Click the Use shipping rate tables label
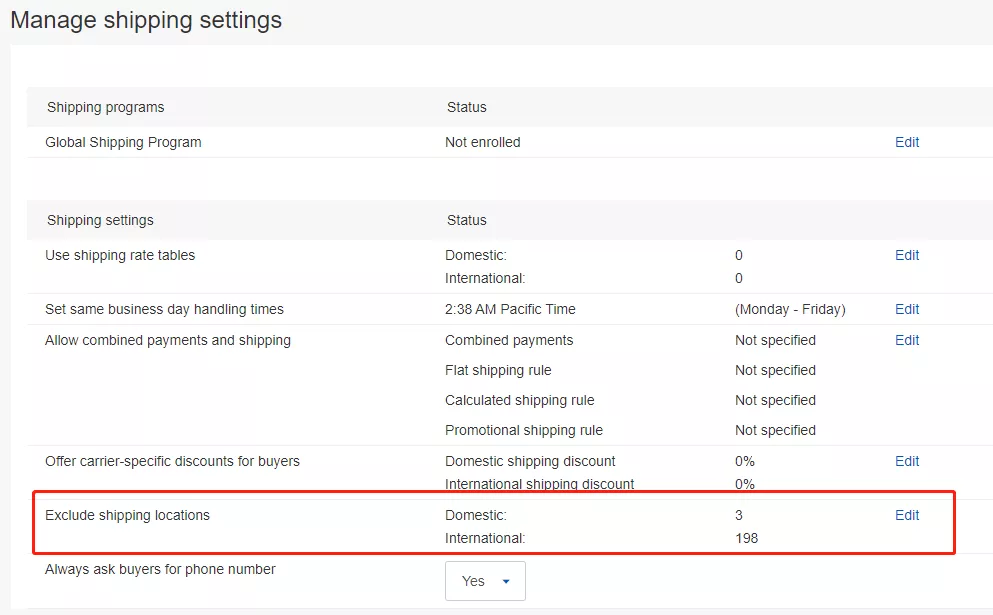 point(120,255)
